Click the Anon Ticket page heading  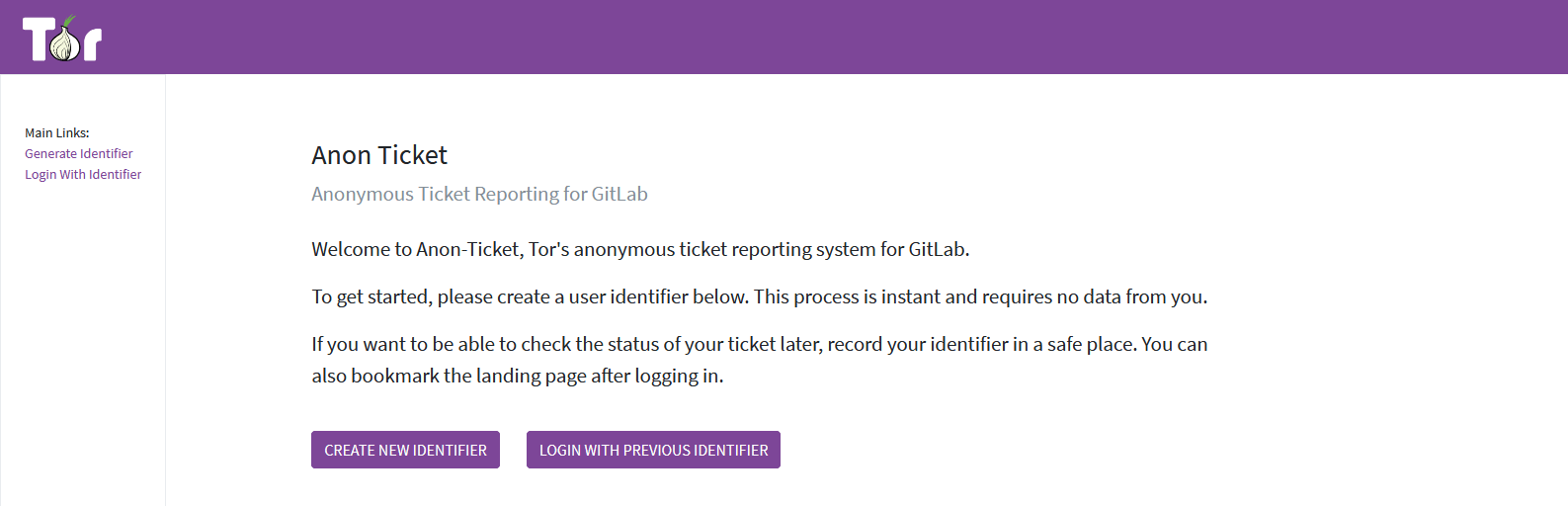click(x=379, y=155)
